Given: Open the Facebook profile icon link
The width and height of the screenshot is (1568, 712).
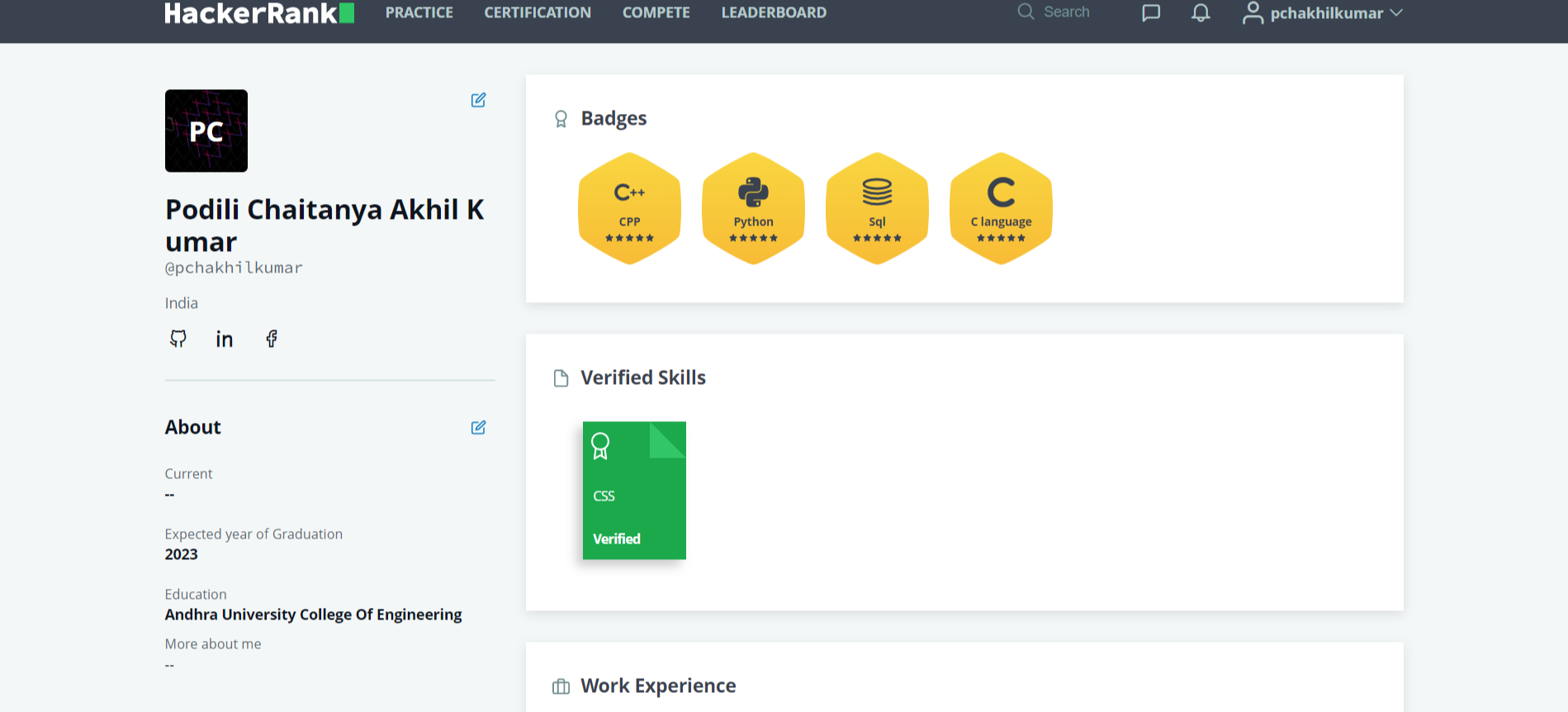Looking at the screenshot, I should pos(272,339).
